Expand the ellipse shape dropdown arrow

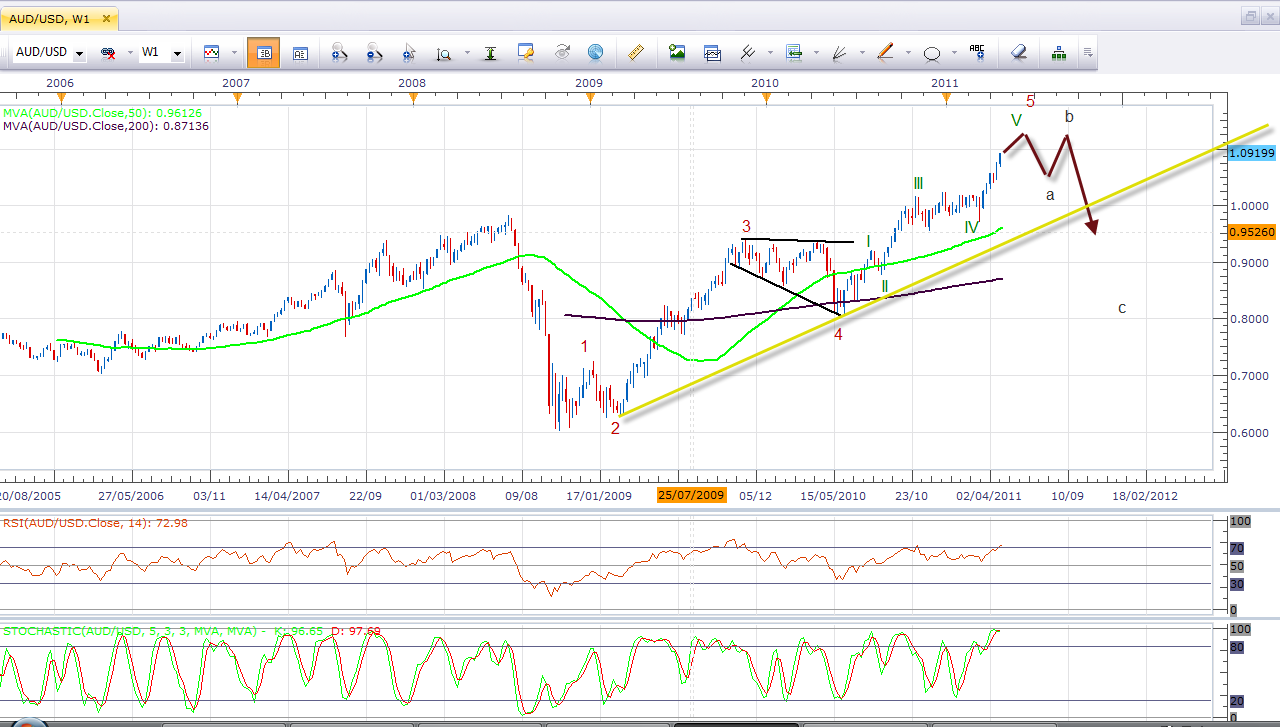954,52
